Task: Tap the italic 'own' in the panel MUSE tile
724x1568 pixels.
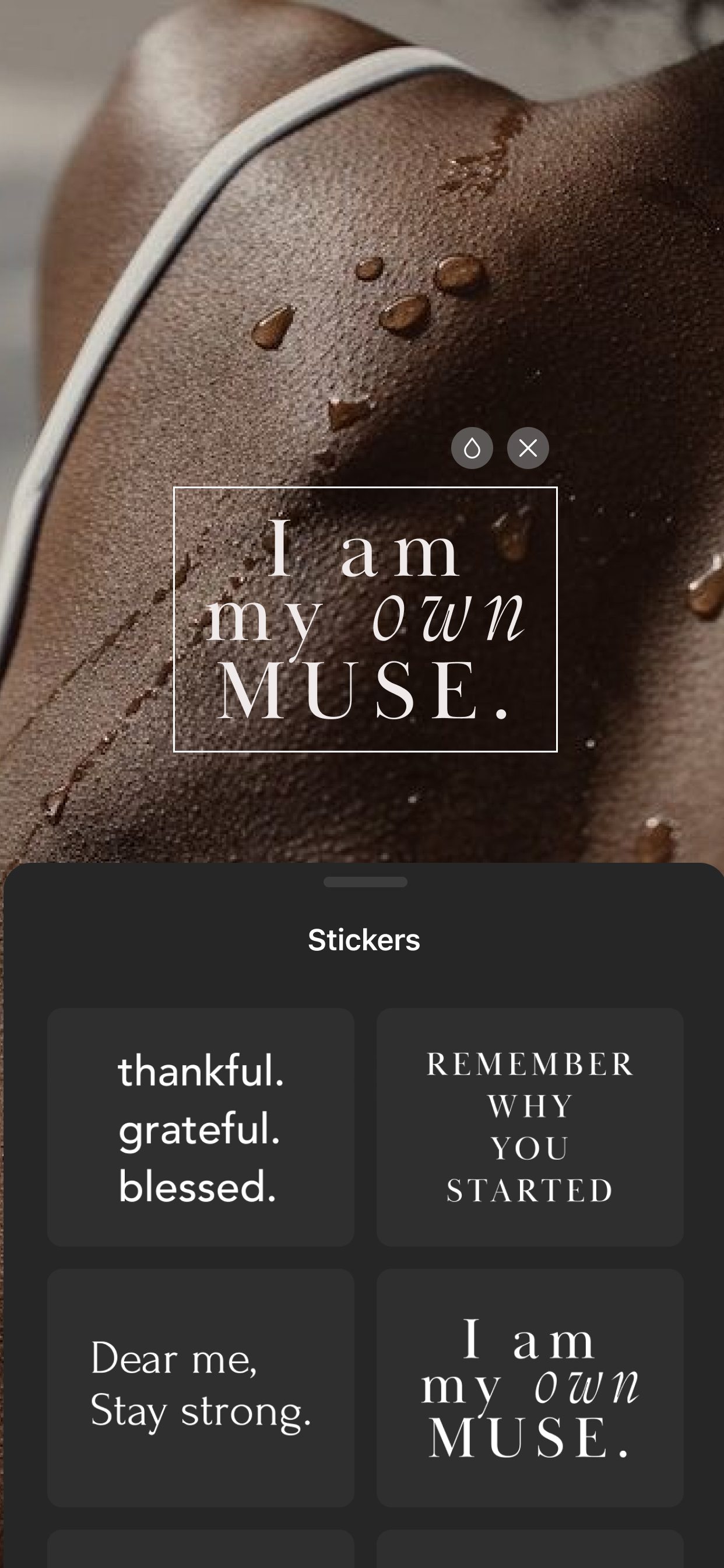Action: point(586,1388)
